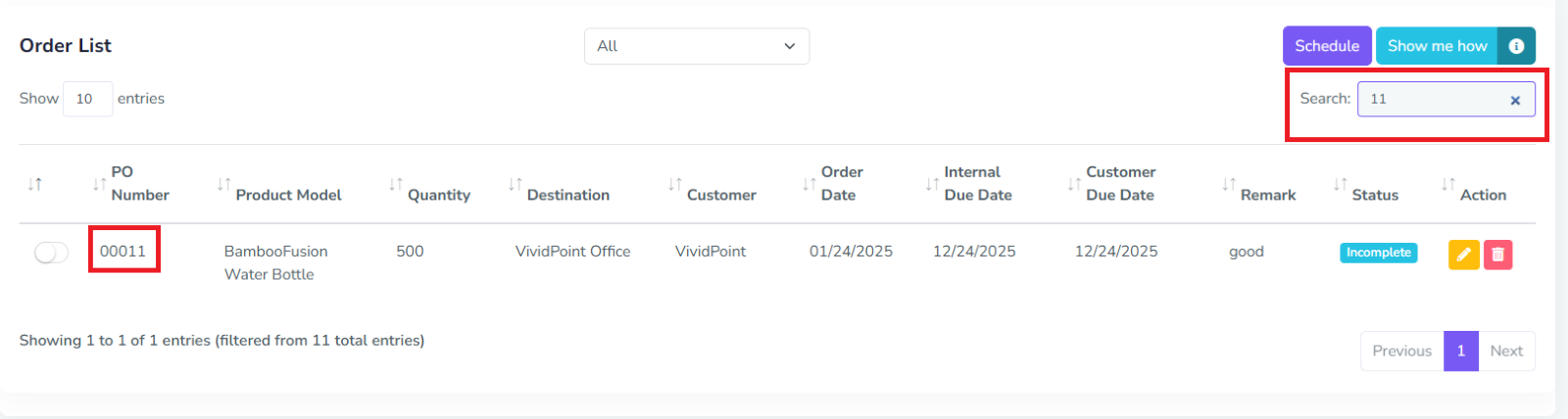Click the Show me how button
Image resolution: width=1568 pixels, height=419 pixels.
pos(1437,46)
